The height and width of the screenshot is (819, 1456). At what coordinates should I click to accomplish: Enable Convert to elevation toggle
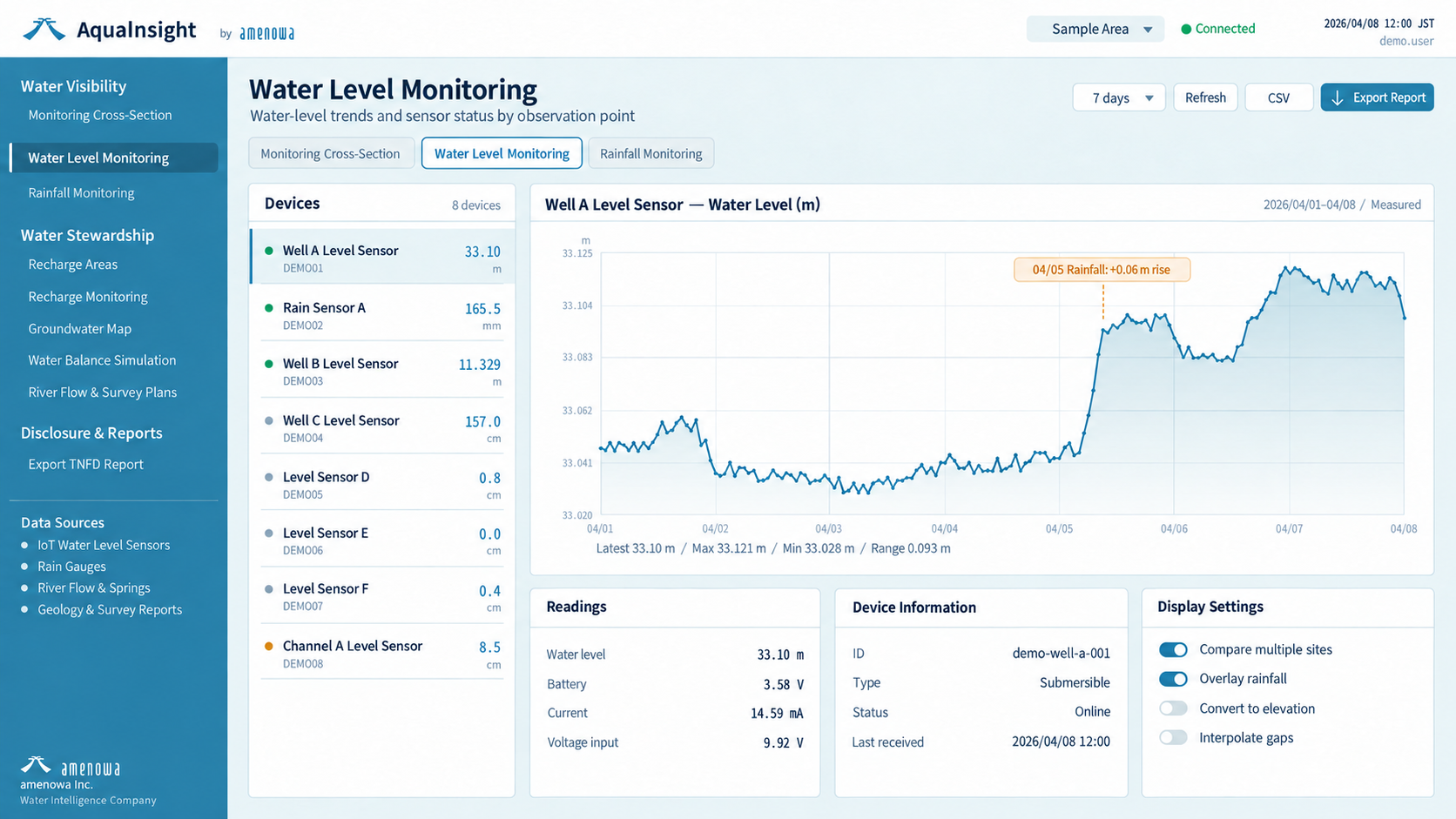click(x=1173, y=708)
